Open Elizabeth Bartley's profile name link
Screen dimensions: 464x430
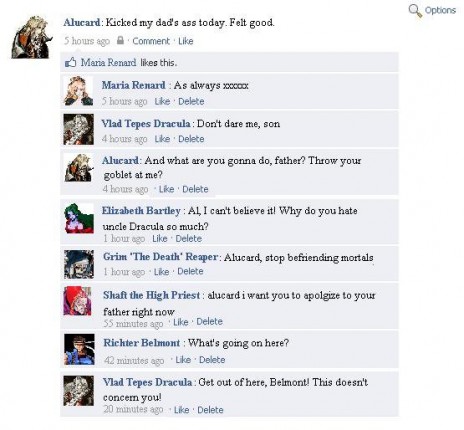point(141,211)
